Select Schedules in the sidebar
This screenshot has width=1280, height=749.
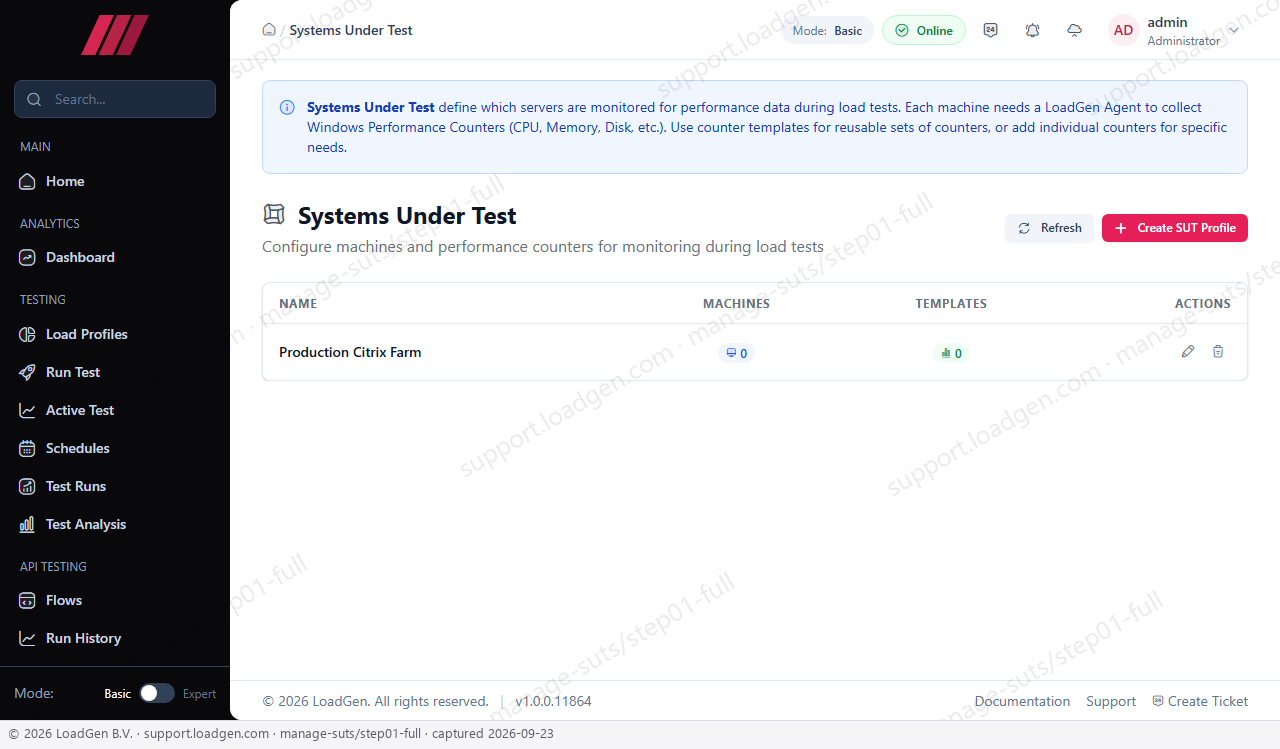115,448
